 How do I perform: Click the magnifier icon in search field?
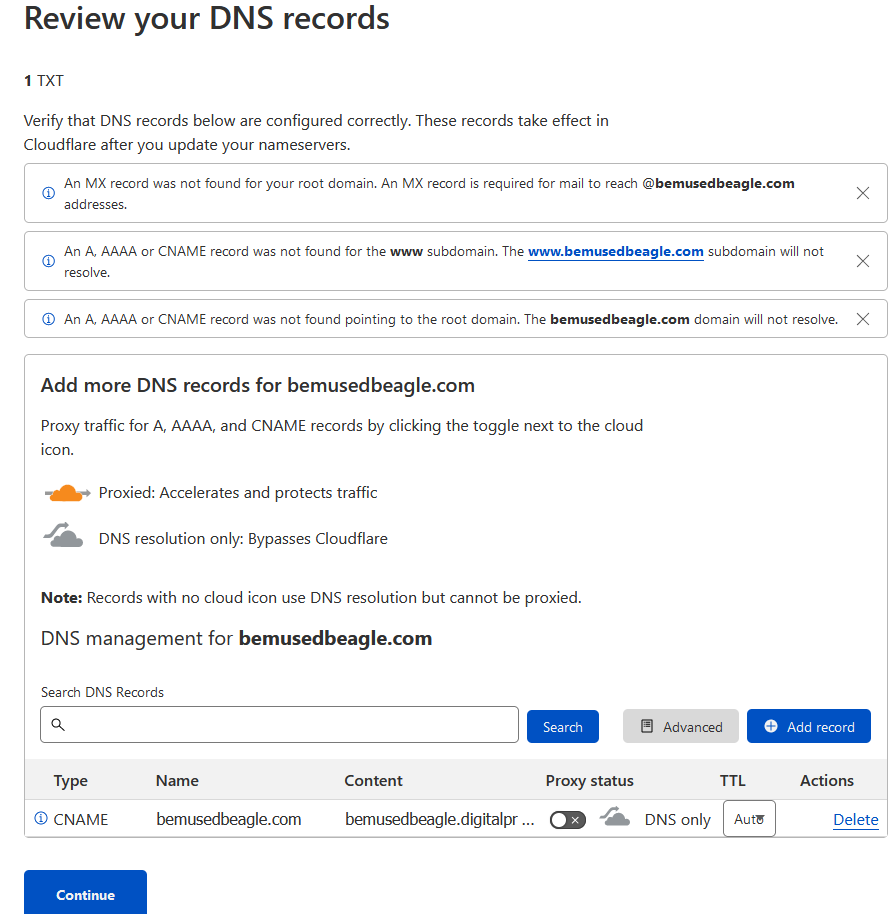(58, 725)
